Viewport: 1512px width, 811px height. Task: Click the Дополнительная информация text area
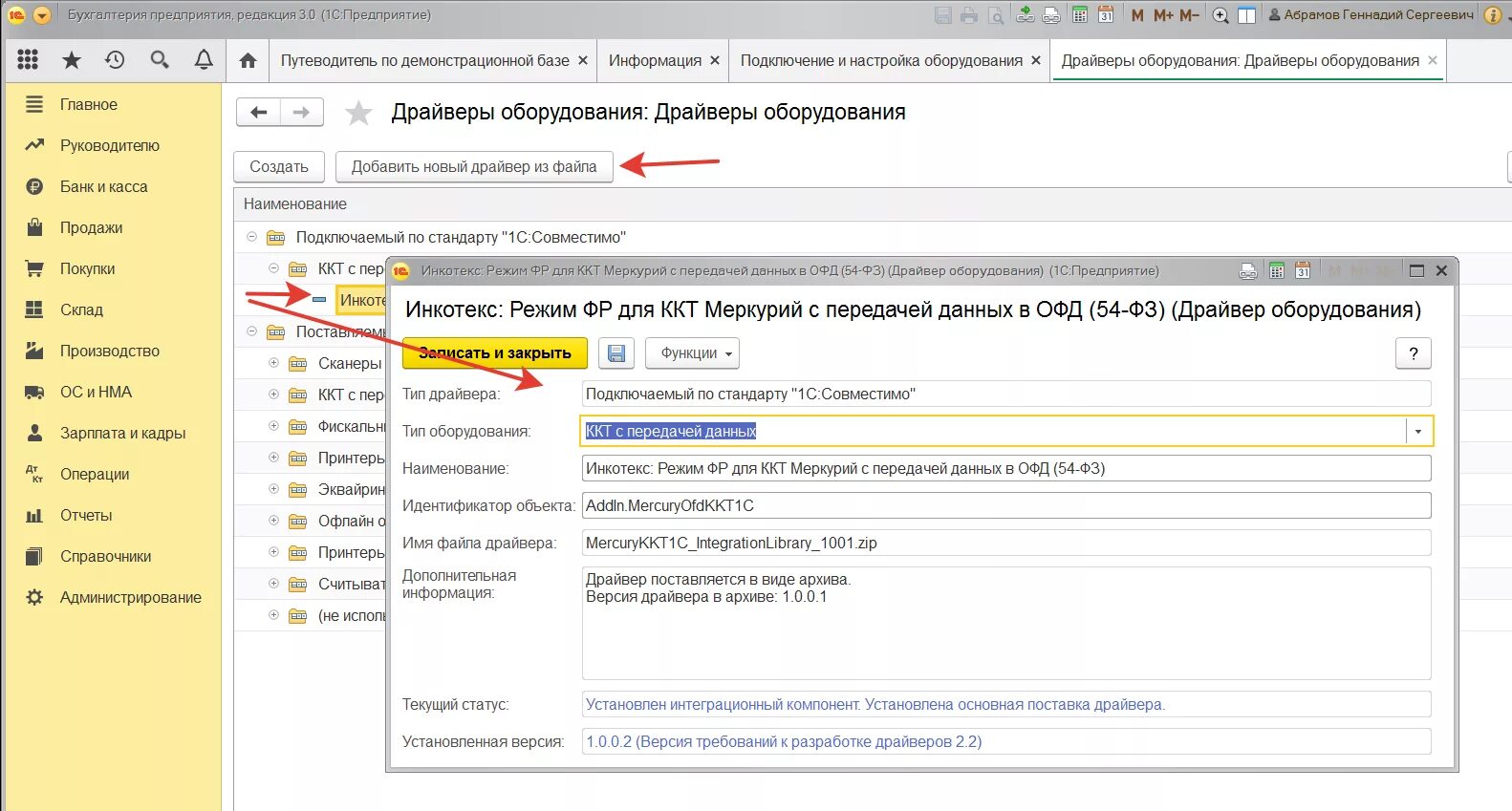click(1006, 624)
